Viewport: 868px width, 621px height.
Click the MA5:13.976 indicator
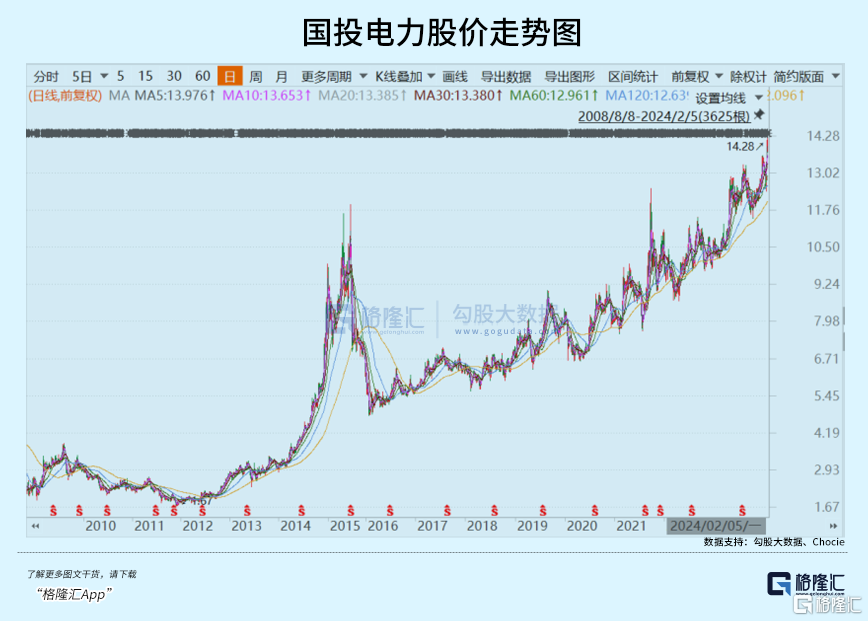175,96
